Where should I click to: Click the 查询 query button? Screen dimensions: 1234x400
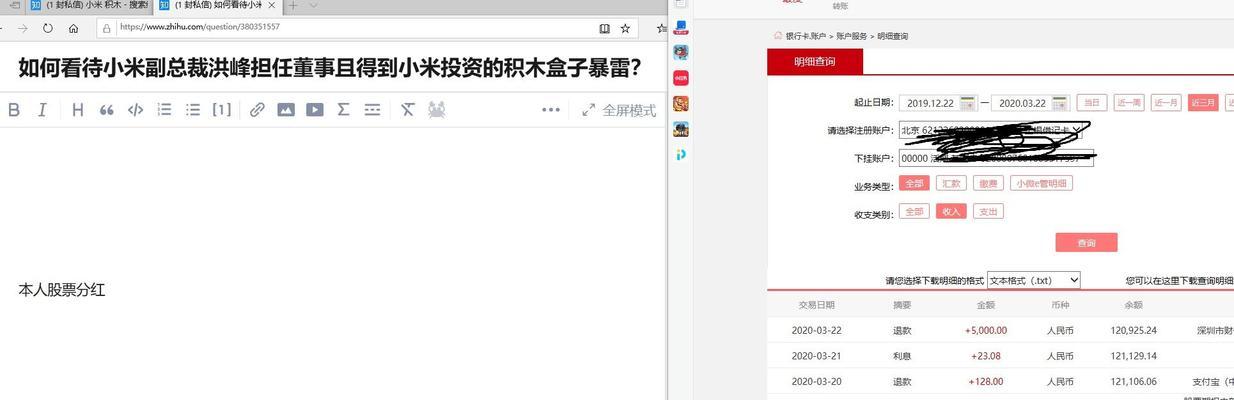click(x=1086, y=243)
